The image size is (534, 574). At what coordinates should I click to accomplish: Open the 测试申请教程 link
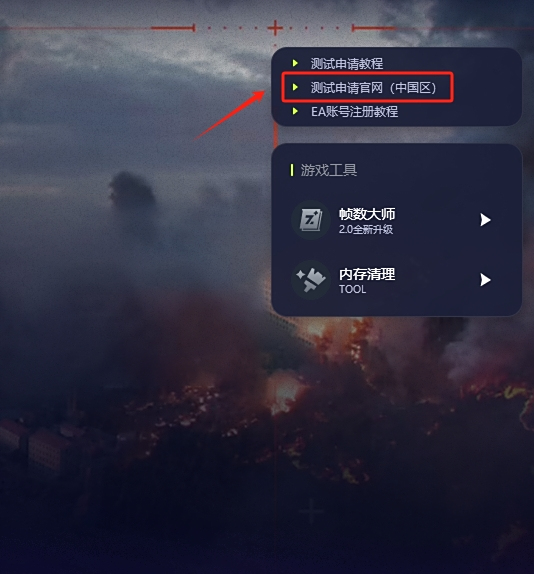(347, 64)
